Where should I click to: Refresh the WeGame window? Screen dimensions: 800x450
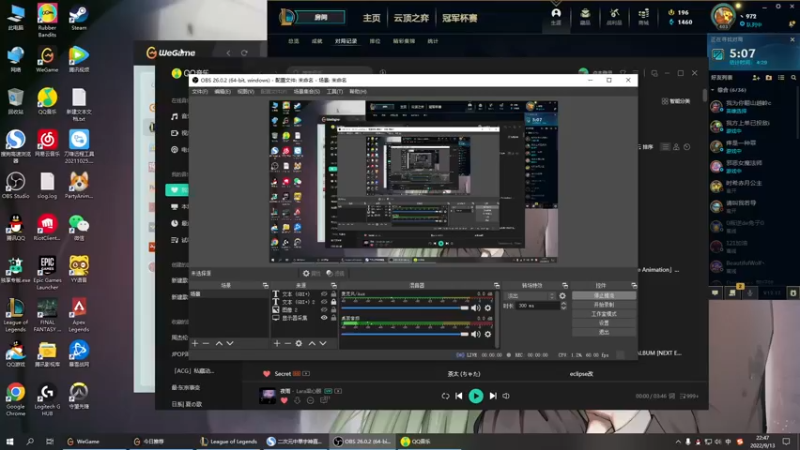[244, 53]
